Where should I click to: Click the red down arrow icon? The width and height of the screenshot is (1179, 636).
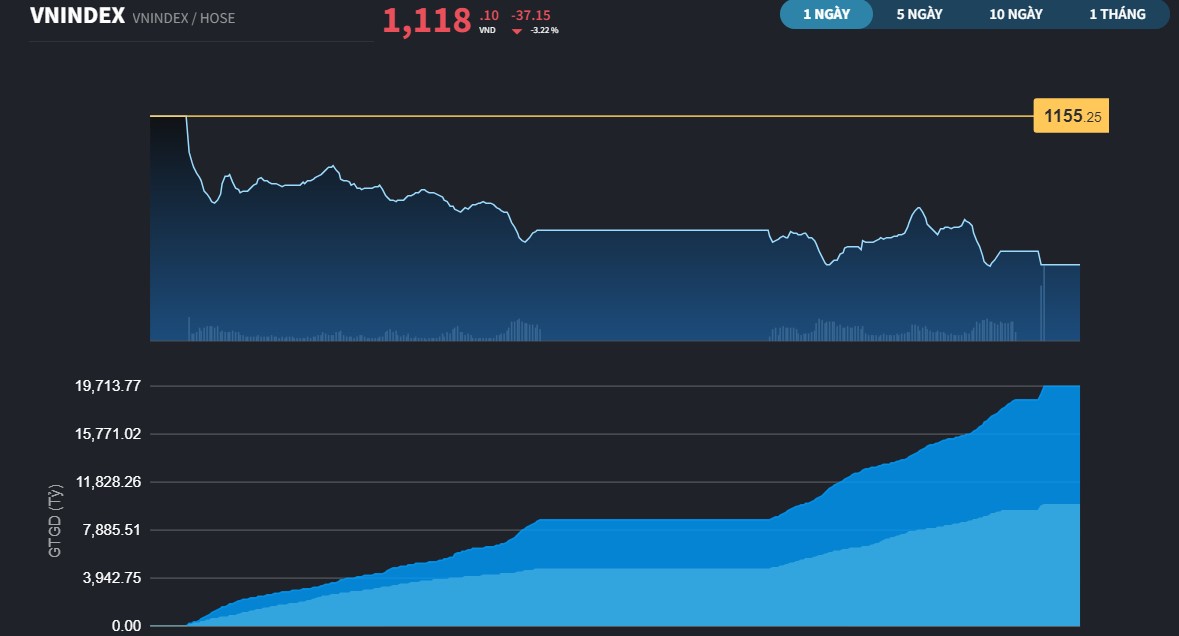pos(517,31)
